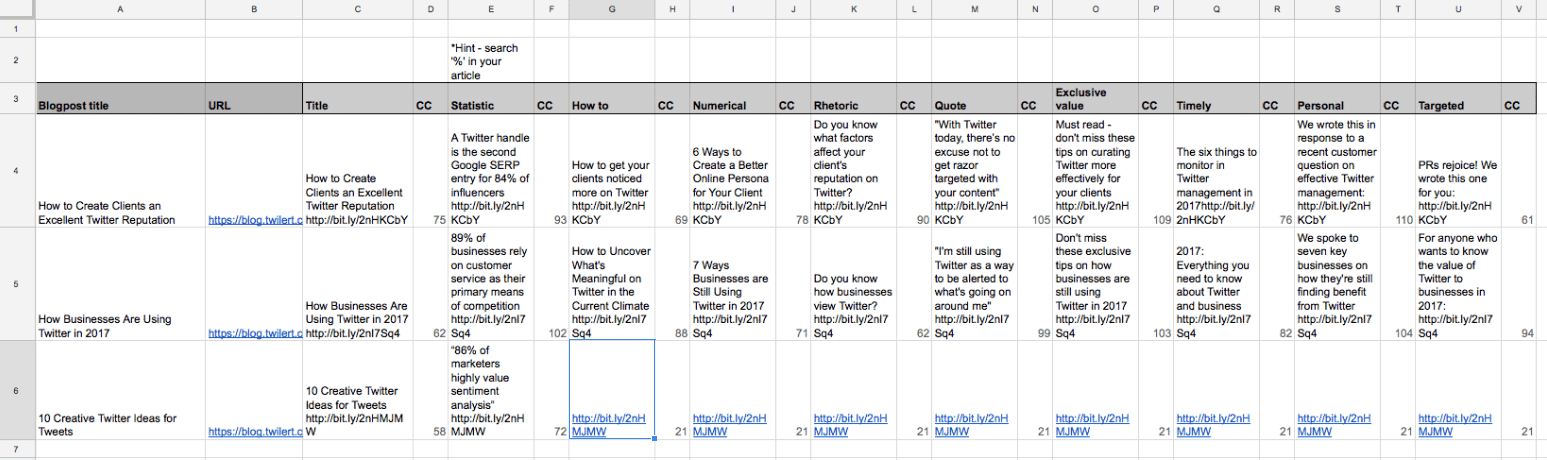Select the column A header
The width and height of the screenshot is (1547, 460).
[120, 9]
